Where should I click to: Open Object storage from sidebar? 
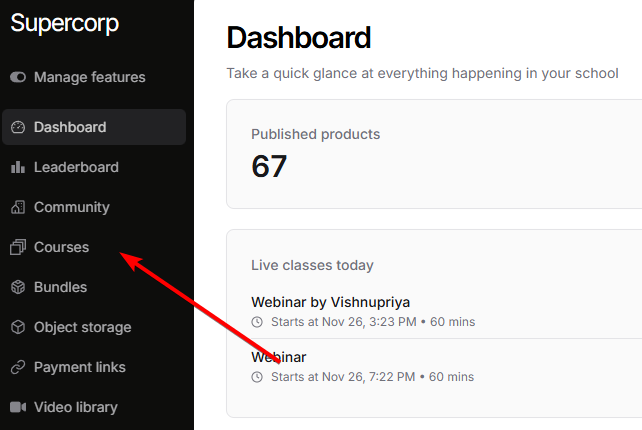(82, 327)
